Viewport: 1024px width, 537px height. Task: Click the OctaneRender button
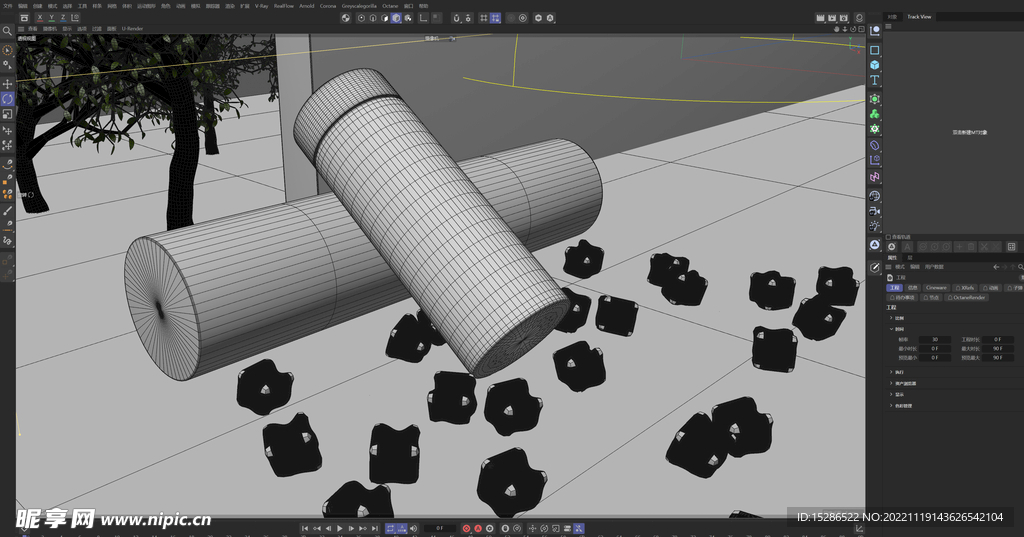(x=967, y=297)
